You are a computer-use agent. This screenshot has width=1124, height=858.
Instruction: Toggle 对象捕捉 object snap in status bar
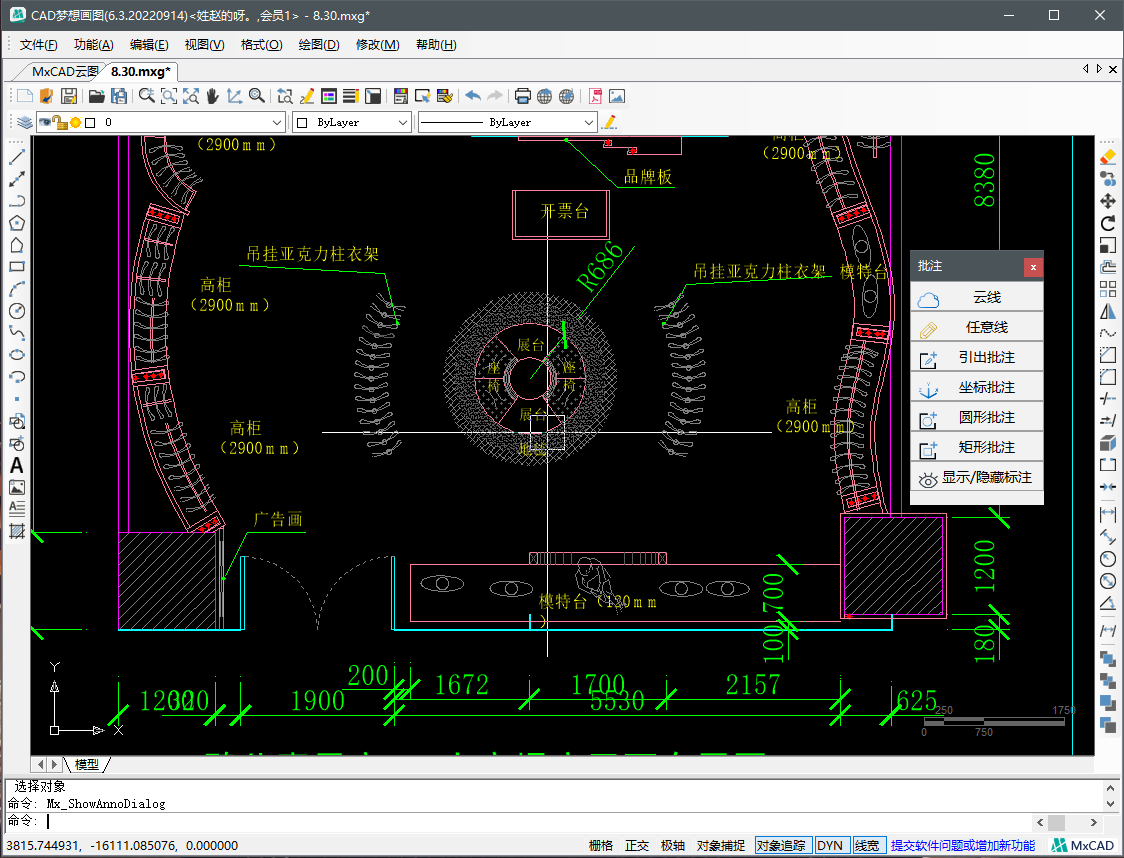coord(720,846)
